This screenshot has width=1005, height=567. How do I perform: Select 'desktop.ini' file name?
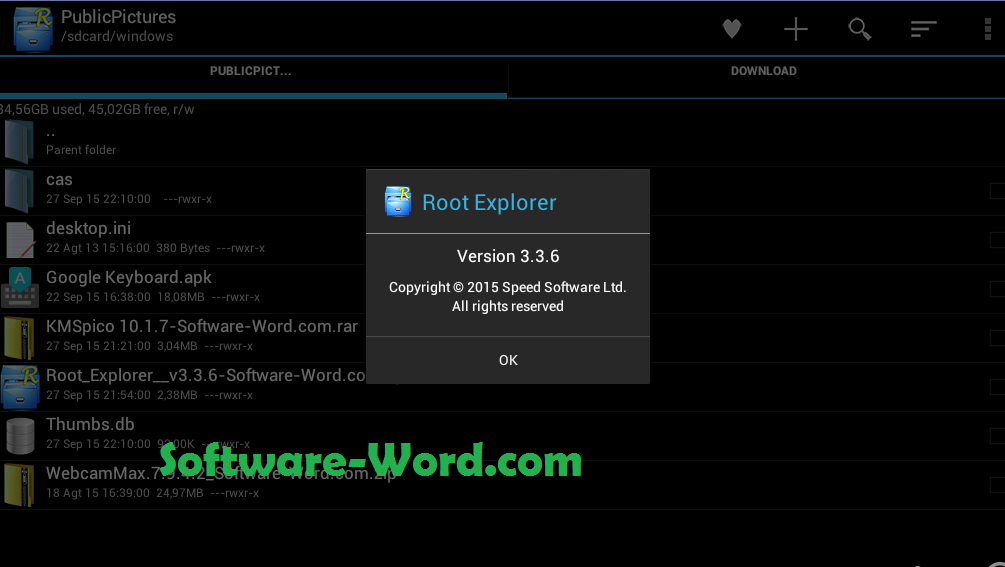click(x=88, y=228)
